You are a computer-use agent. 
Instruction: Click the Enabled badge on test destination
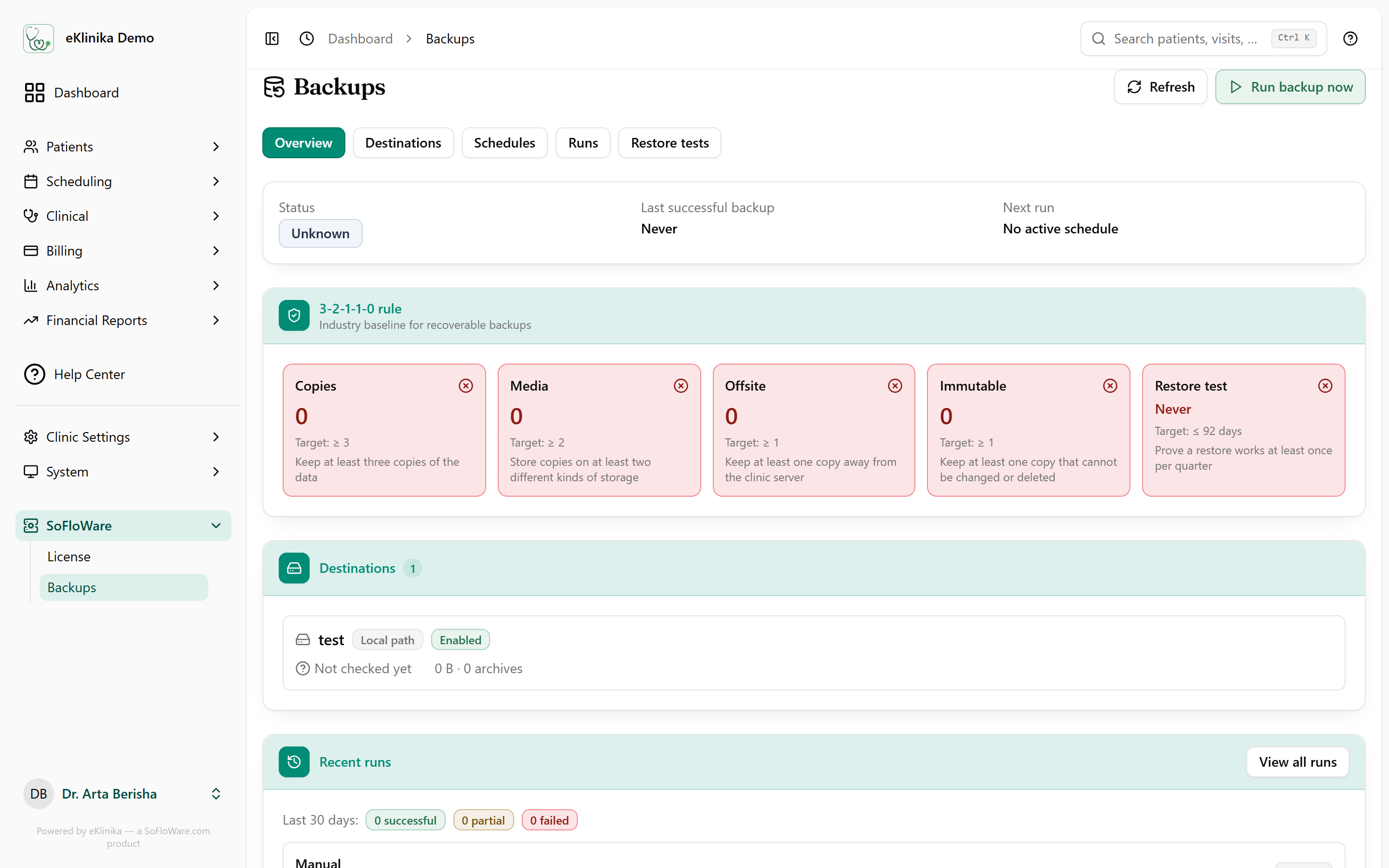[x=460, y=640]
